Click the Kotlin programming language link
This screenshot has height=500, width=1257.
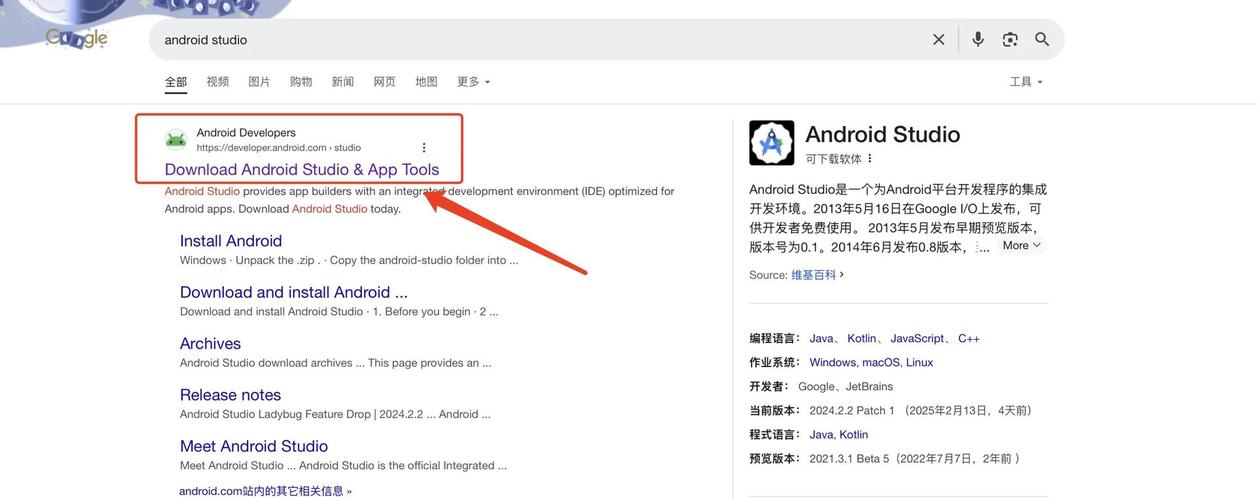pyautogui.click(x=861, y=338)
